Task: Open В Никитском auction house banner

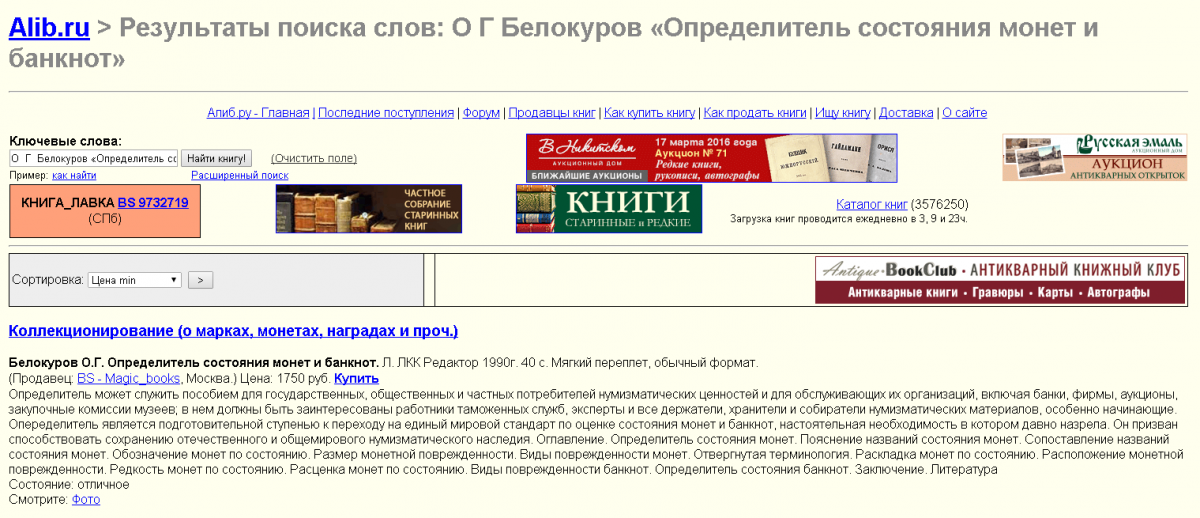Action: (x=712, y=158)
